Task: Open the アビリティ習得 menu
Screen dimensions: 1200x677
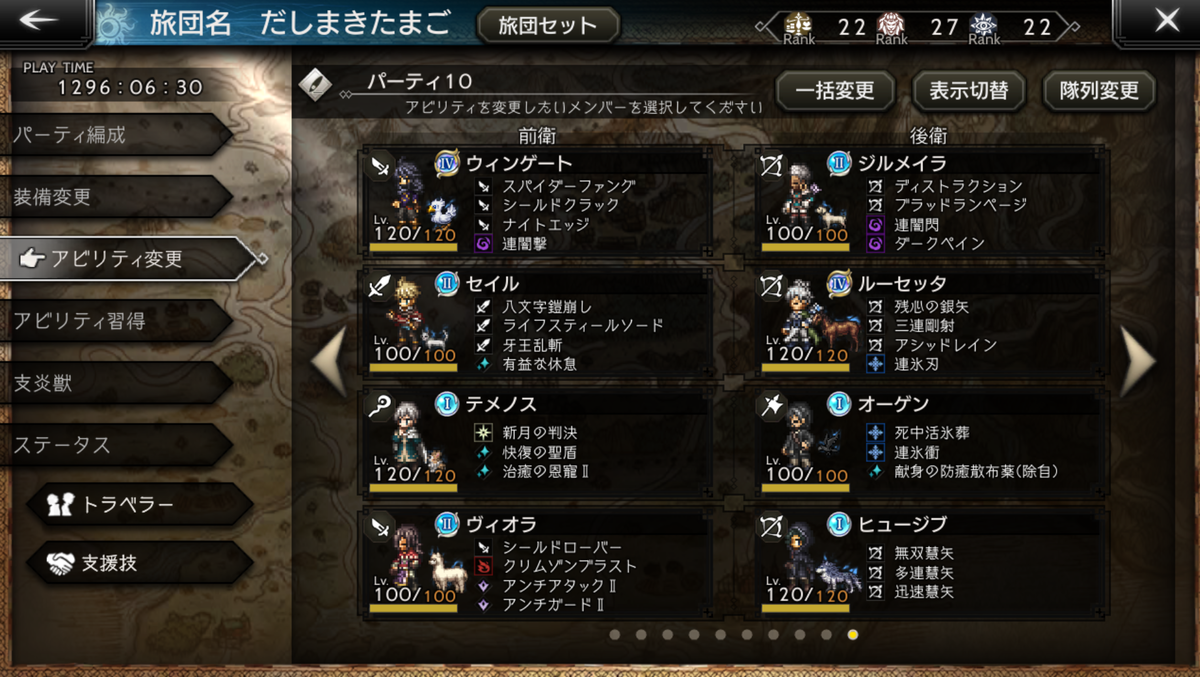Action: point(115,321)
